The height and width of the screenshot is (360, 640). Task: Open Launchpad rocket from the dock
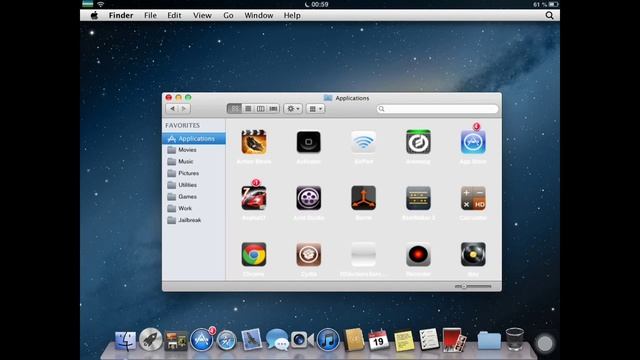(150, 340)
